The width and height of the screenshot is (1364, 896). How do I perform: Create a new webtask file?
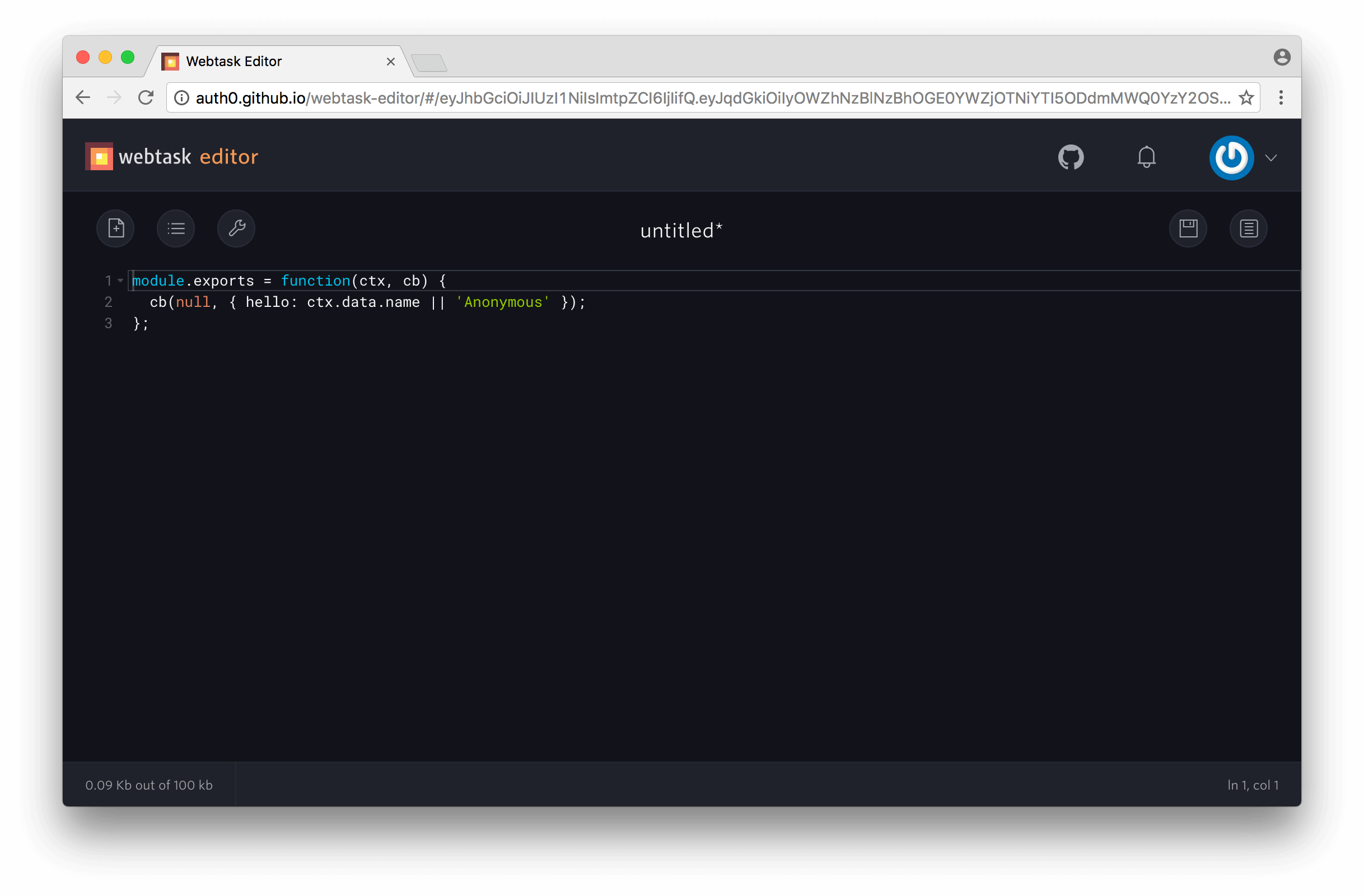(x=116, y=228)
